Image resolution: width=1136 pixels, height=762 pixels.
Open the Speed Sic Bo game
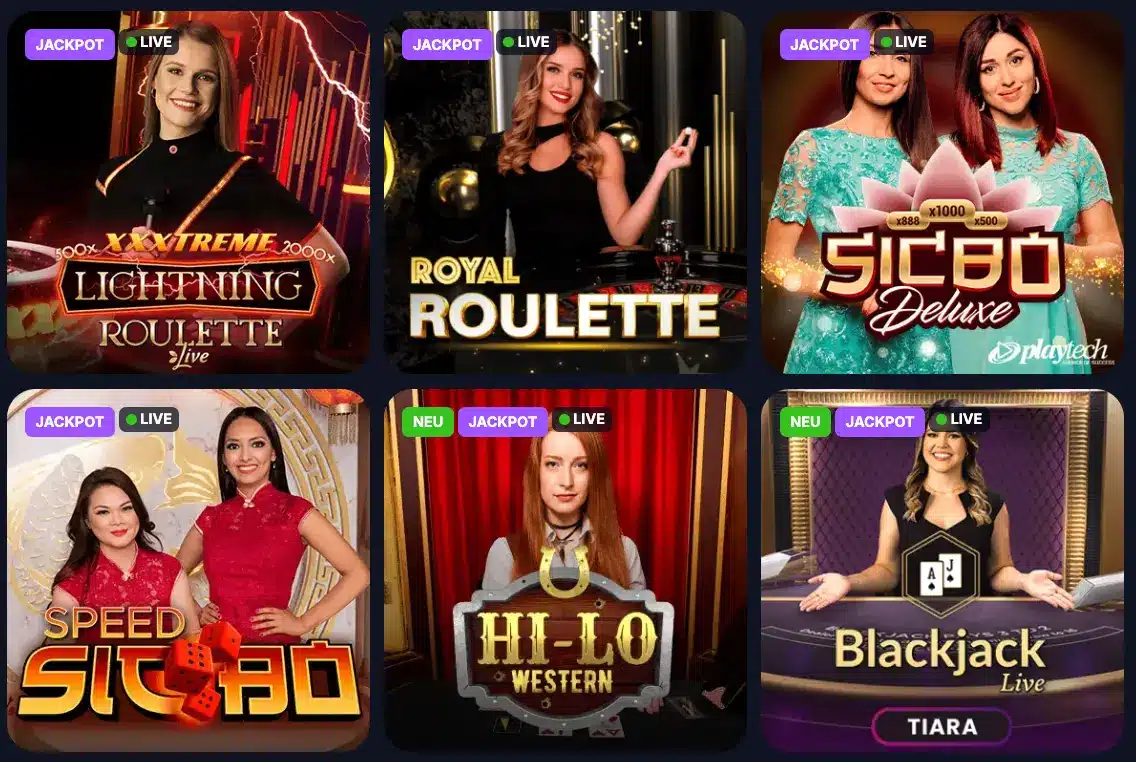pyautogui.click(x=188, y=570)
